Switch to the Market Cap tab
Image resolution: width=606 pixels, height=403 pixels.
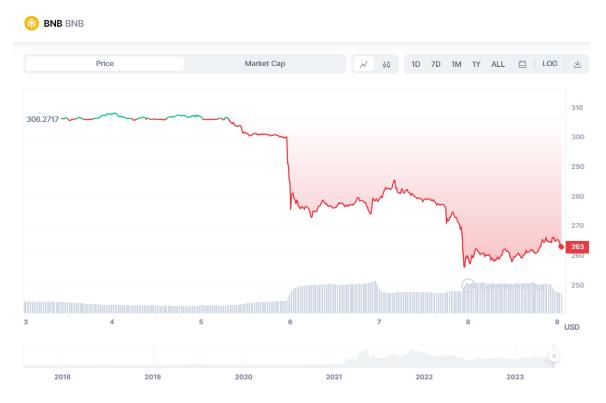point(264,64)
